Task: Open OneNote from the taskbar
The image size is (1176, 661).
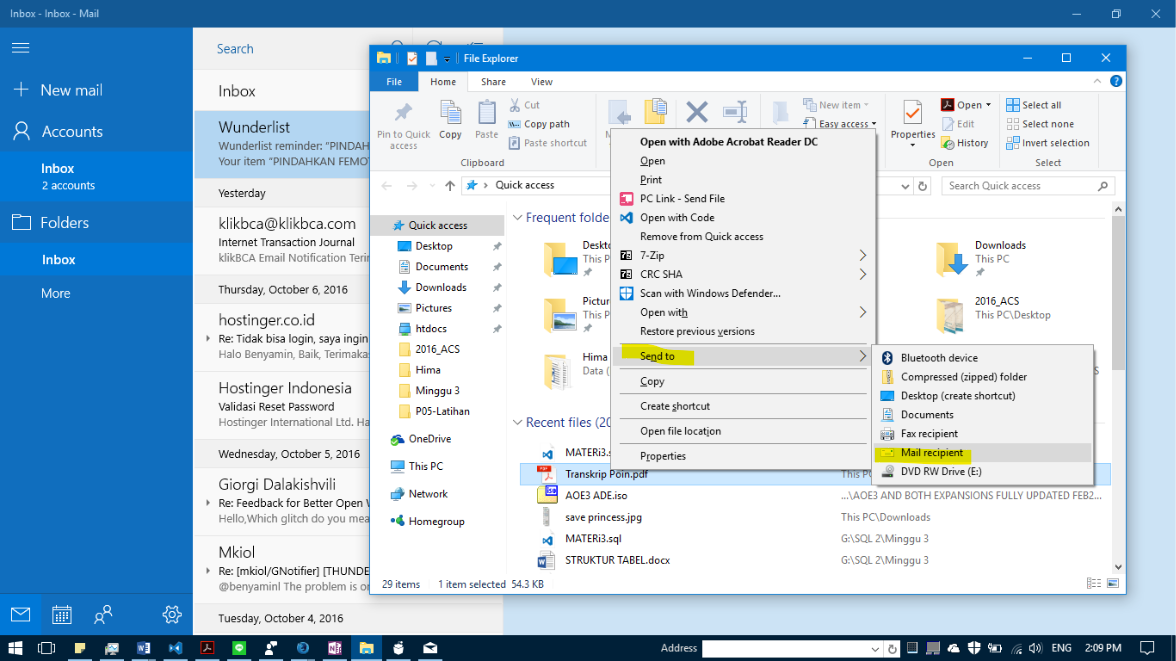Action: (x=334, y=647)
